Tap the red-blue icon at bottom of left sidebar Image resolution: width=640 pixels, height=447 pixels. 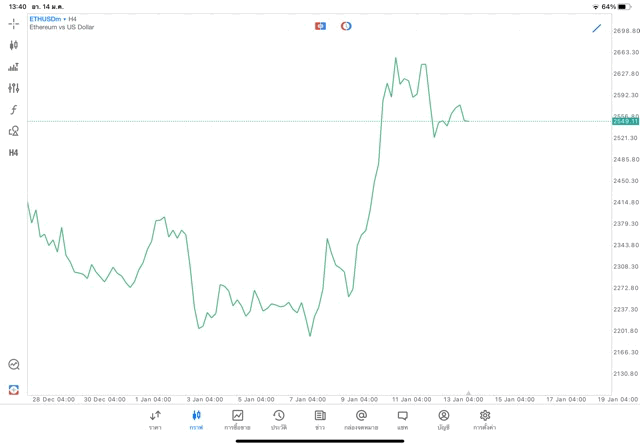(14, 389)
